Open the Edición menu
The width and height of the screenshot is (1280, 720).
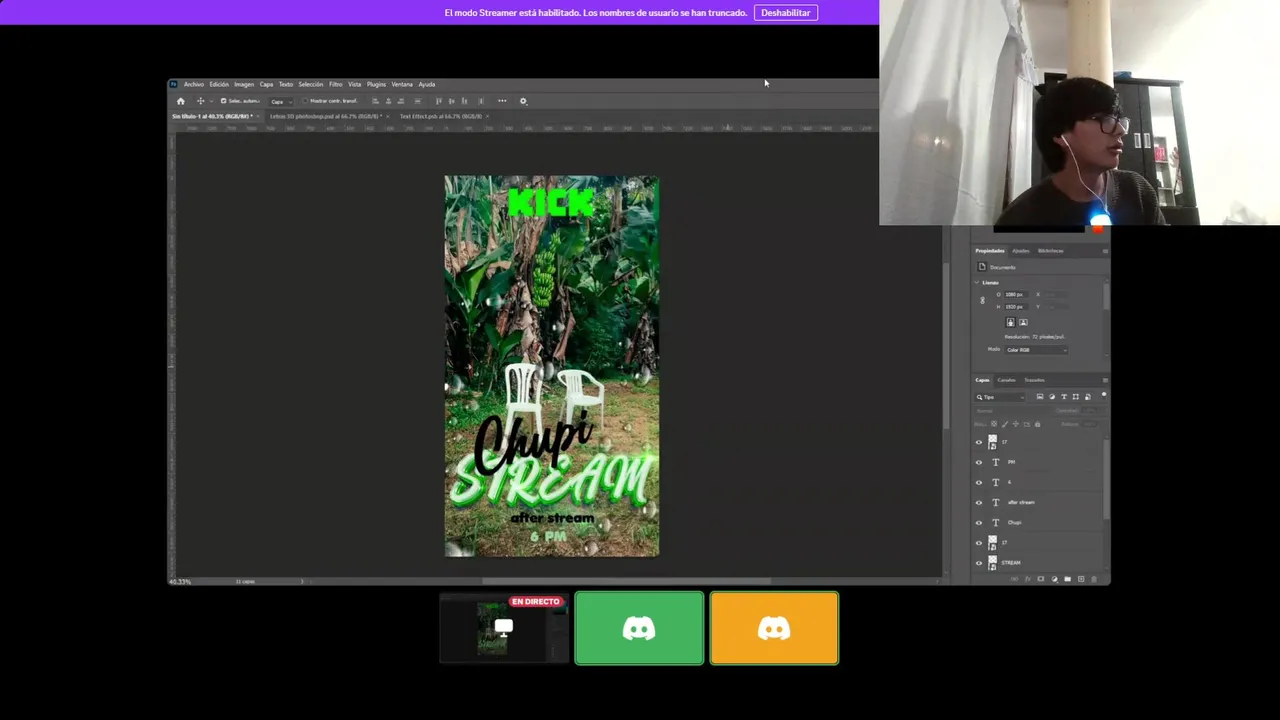(x=219, y=84)
